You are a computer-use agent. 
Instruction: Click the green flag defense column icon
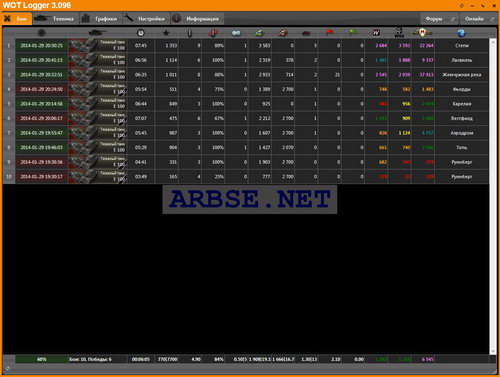tap(352, 32)
